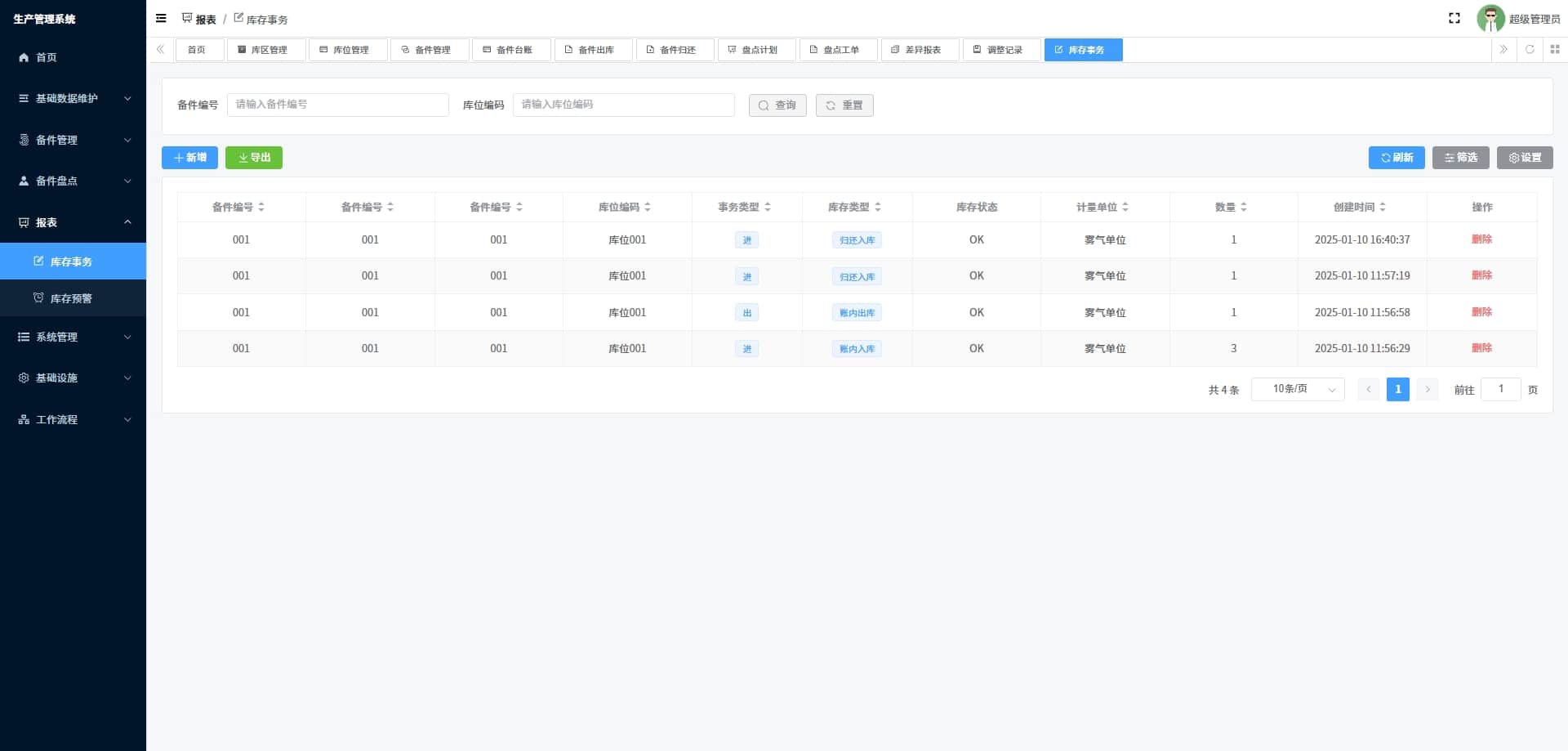
Task: Switch to the 备件出库 tab
Action: click(593, 50)
